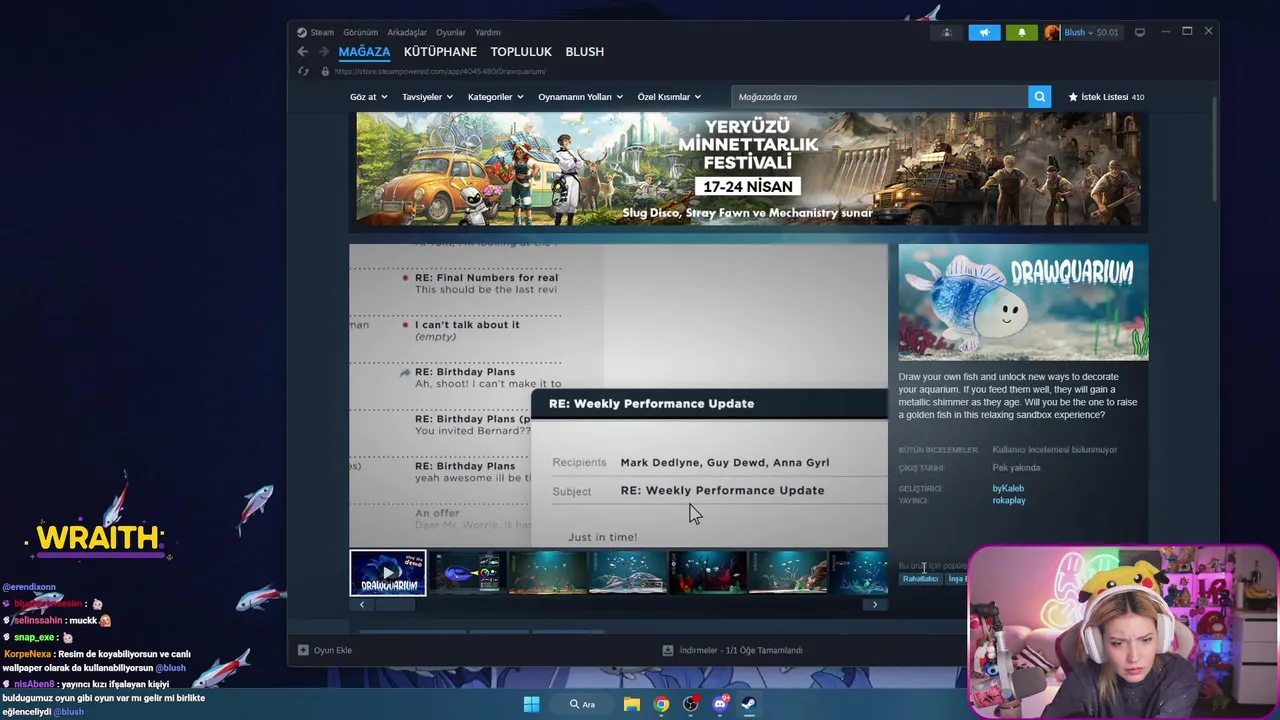Open the Arkadaşlar menu
The height and width of the screenshot is (720, 1280).
pos(407,32)
